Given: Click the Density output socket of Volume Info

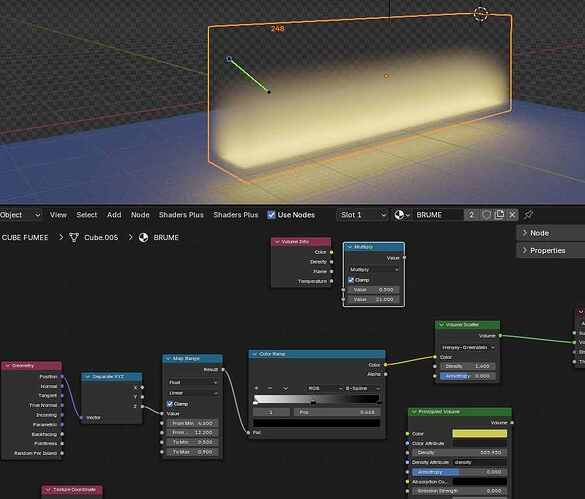Looking at the screenshot, I should (x=331, y=262).
